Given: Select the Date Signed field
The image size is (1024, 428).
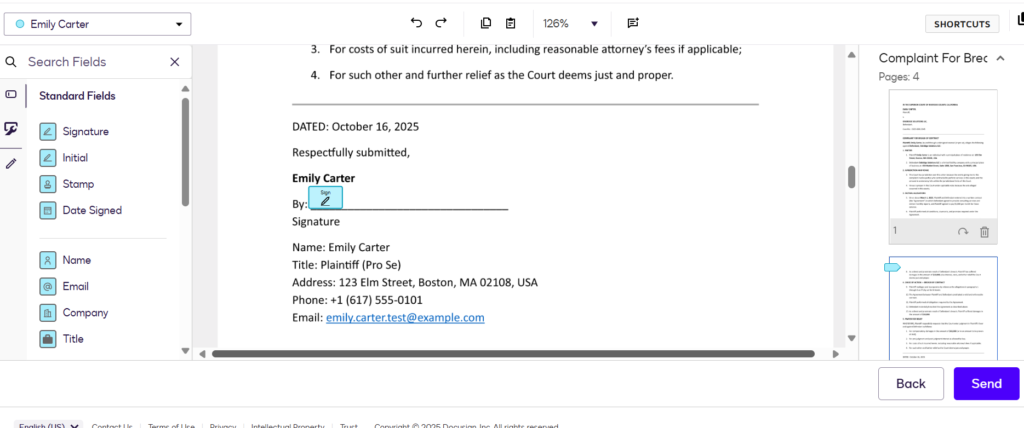Looking at the screenshot, I should click(91, 210).
